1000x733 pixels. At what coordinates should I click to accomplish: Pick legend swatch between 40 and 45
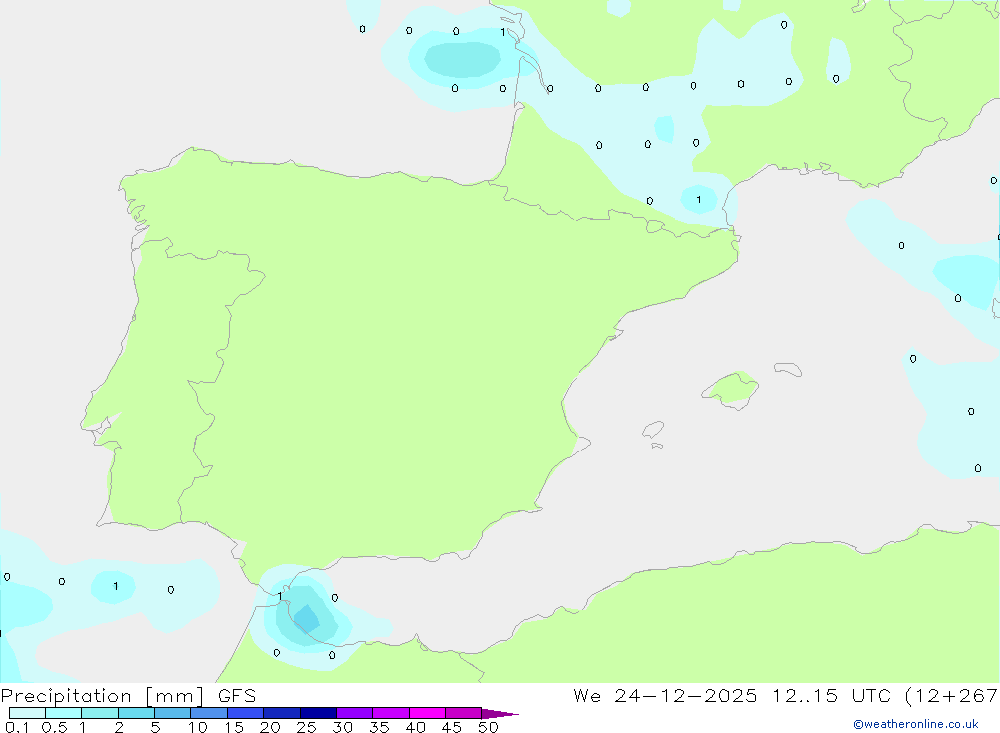click(x=427, y=713)
